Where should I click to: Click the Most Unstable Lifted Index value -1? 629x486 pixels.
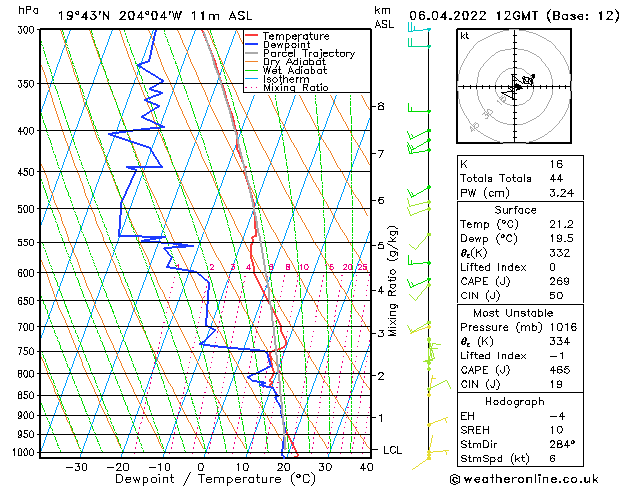coord(557,356)
